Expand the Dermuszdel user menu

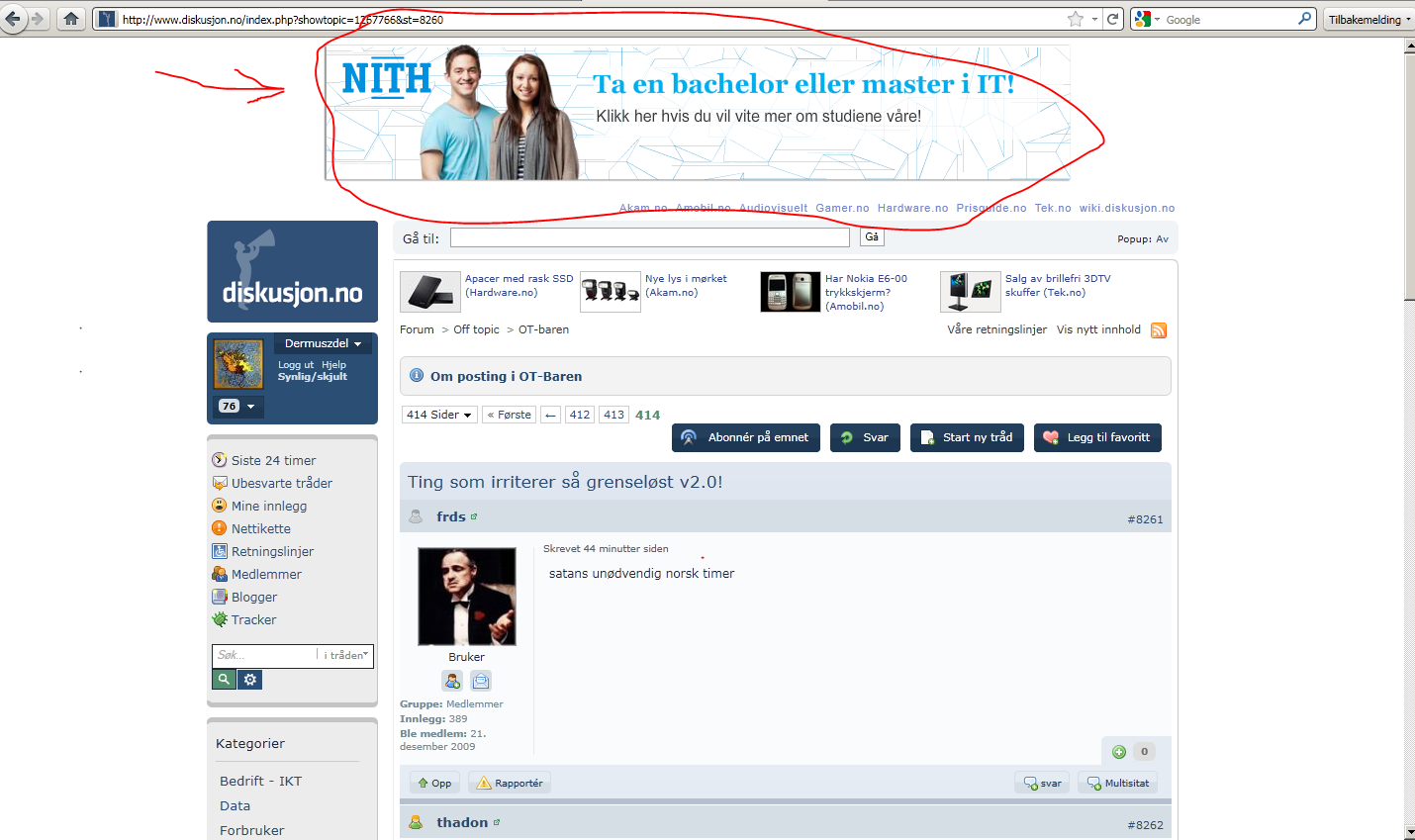pyautogui.click(x=323, y=343)
